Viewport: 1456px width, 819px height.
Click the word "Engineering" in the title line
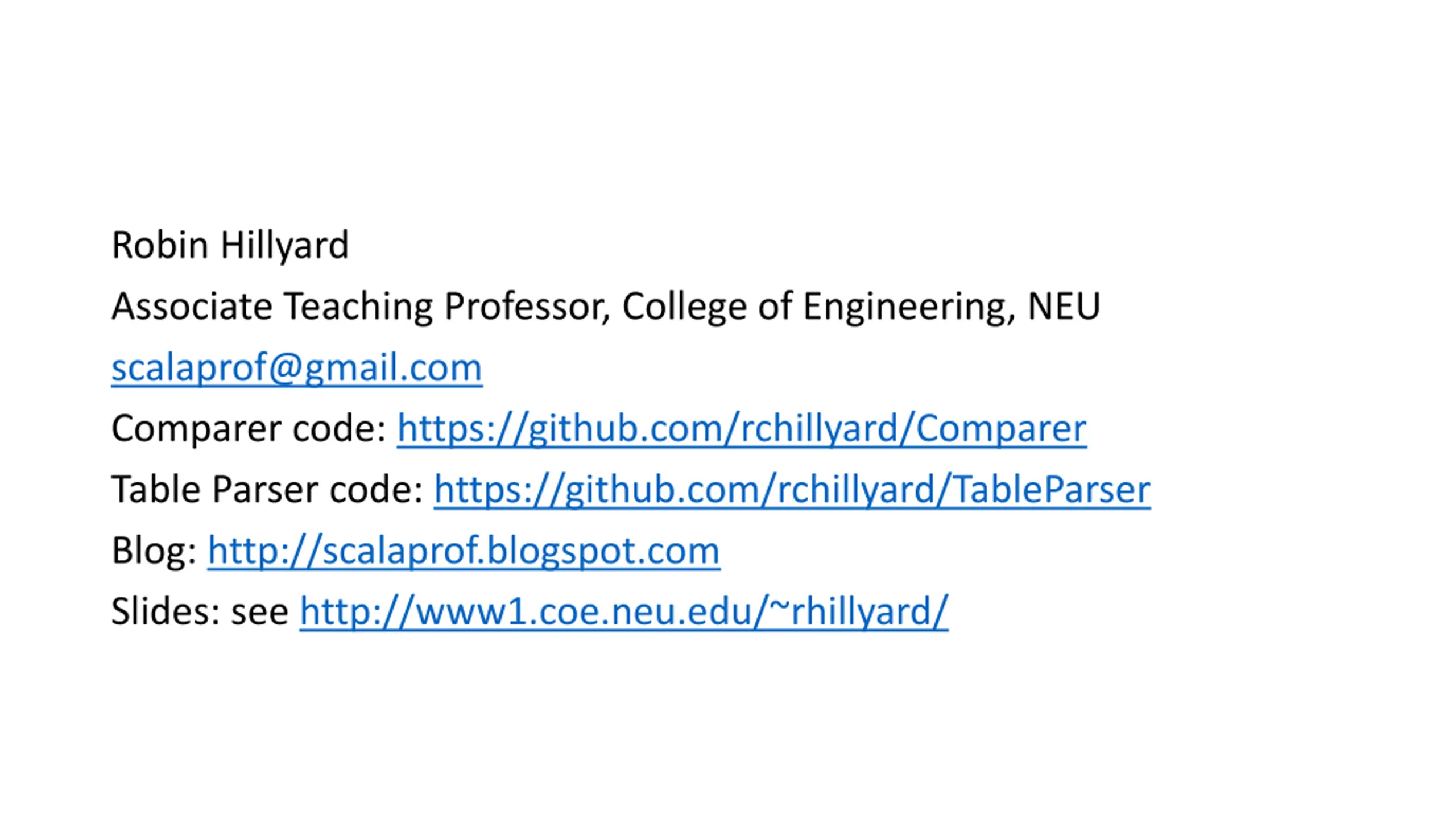pos(908,307)
